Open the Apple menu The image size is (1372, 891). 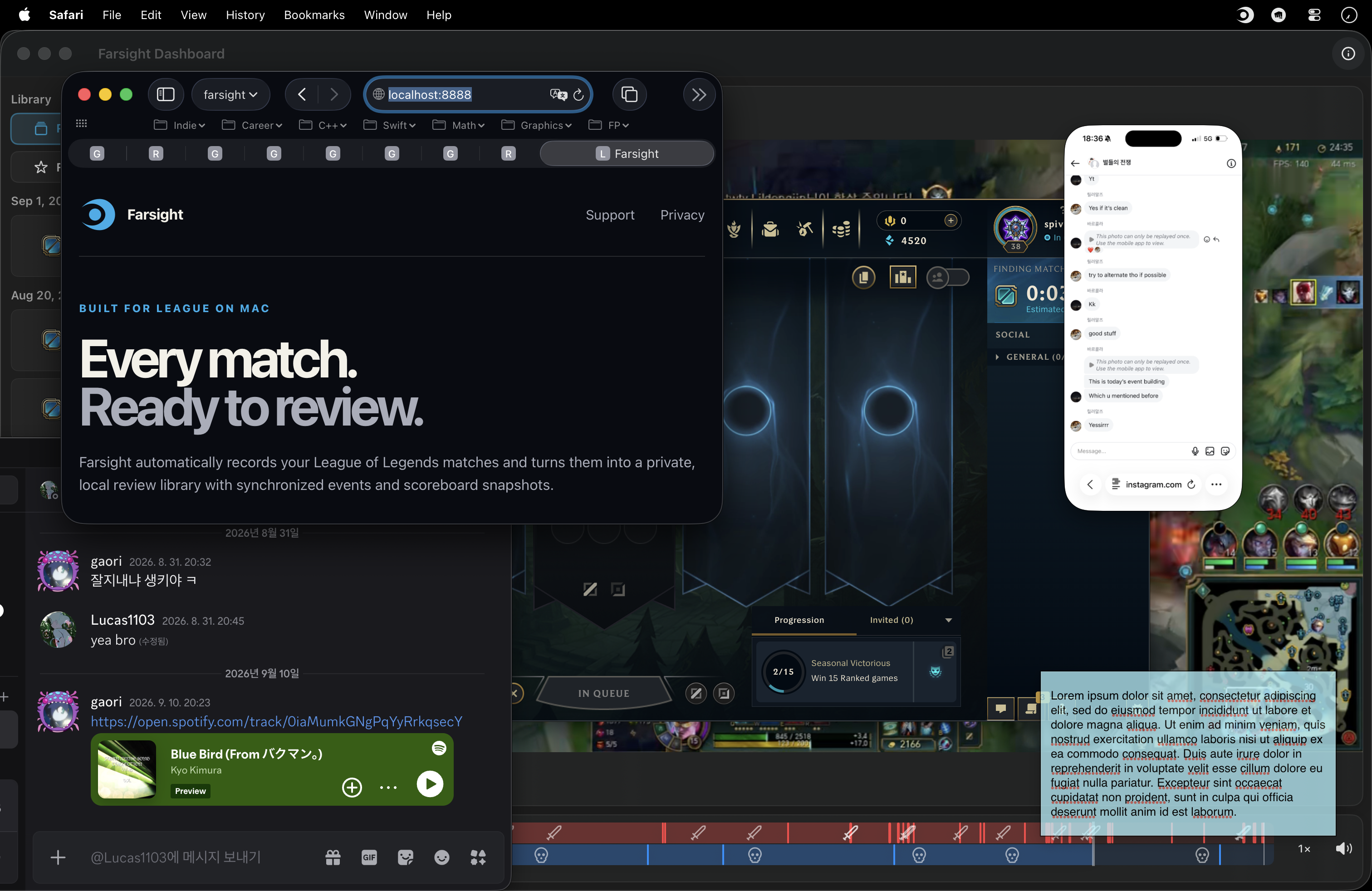tap(24, 15)
